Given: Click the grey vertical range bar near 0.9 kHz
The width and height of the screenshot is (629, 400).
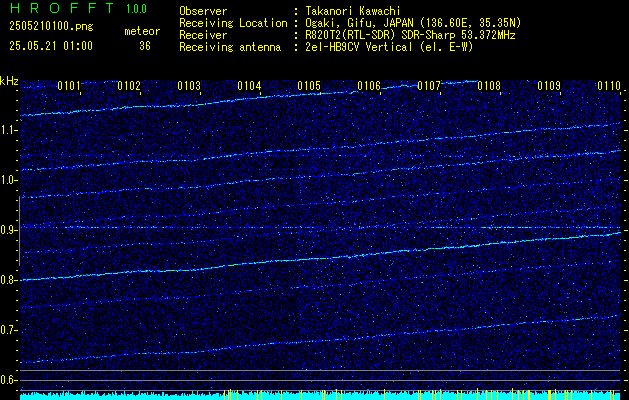Looking at the screenshot, I should click(19, 231).
